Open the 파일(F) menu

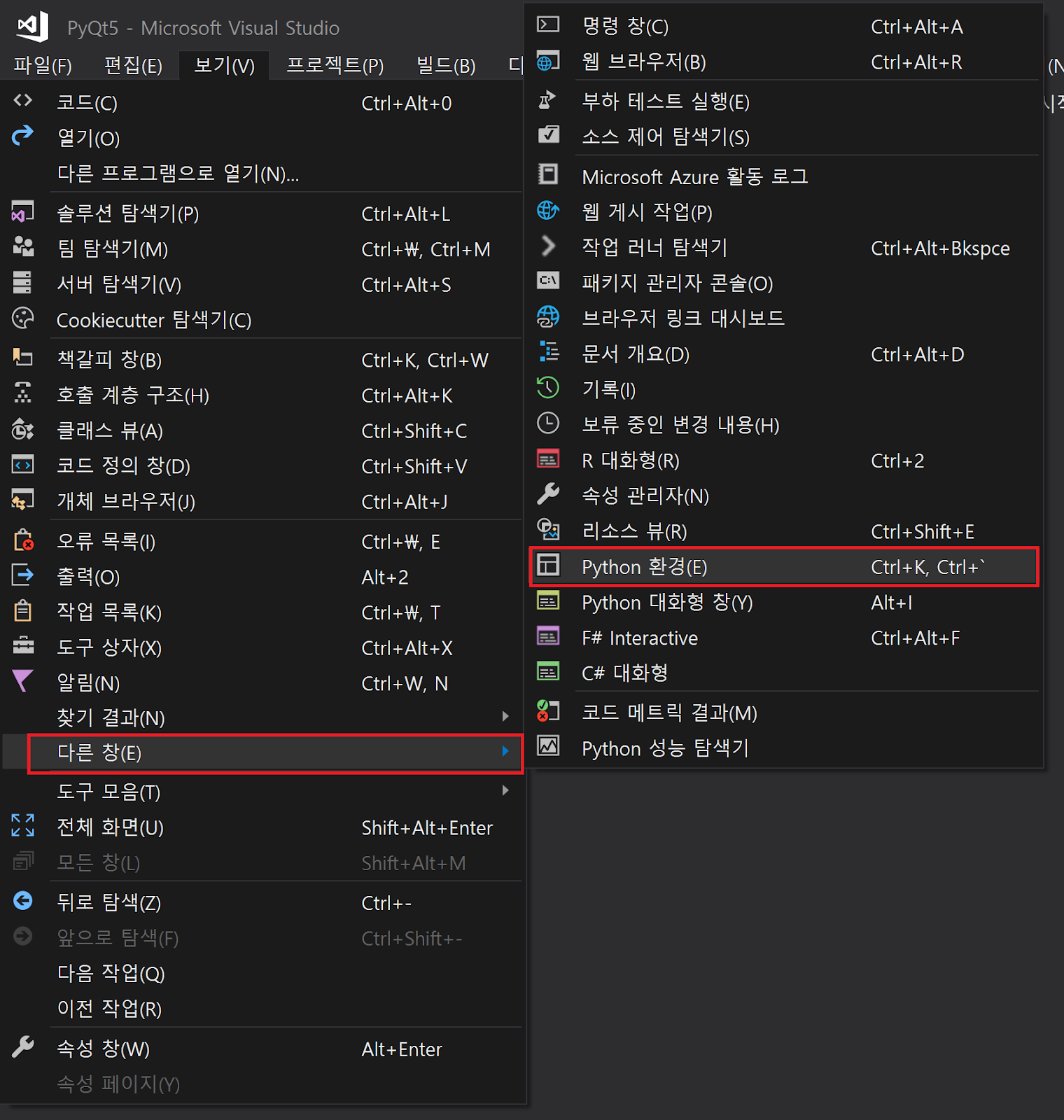[x=43, y=66]
